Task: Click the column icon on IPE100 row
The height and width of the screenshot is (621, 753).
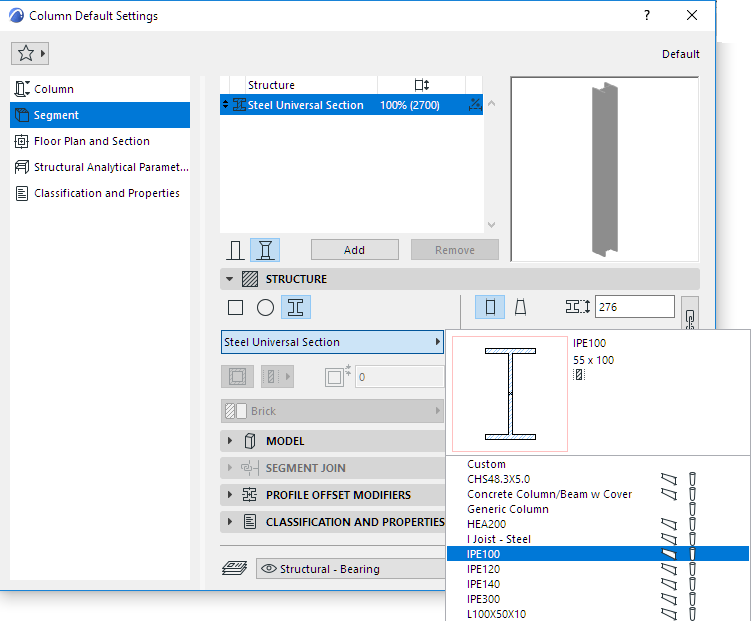Action: point(692,554)
